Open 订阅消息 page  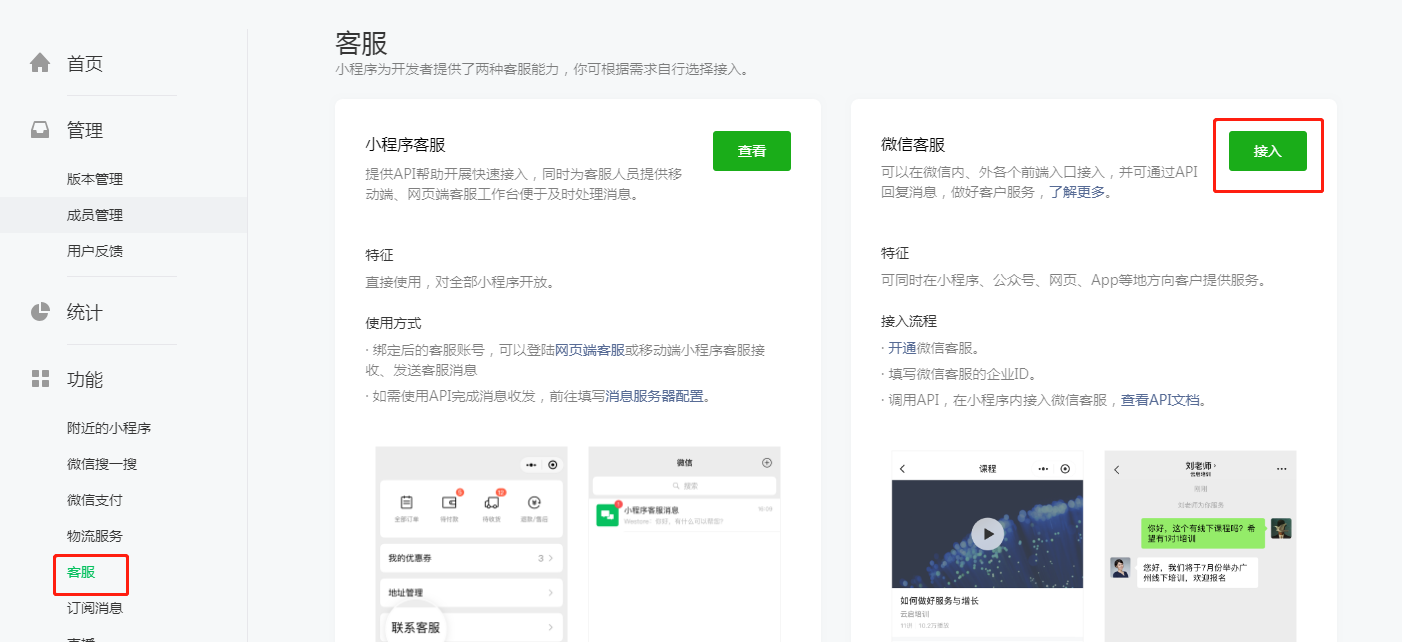[95, 608]
